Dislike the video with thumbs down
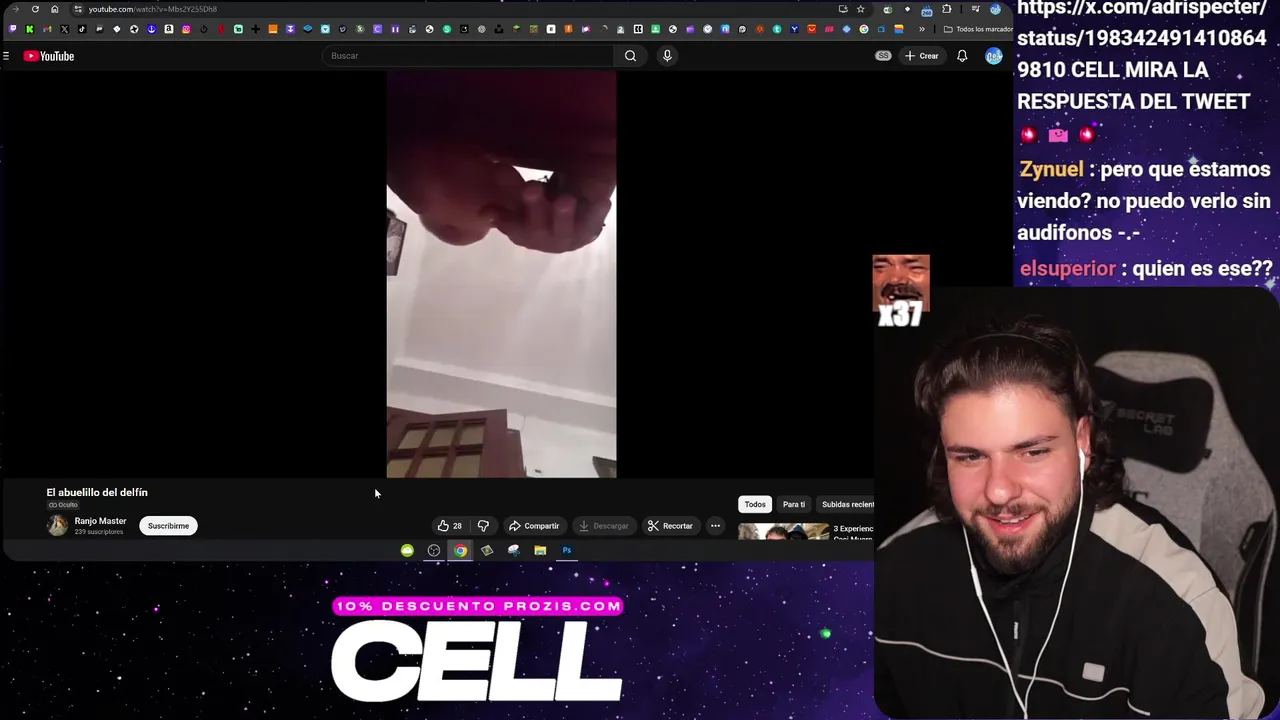 [x=483, y=526]
